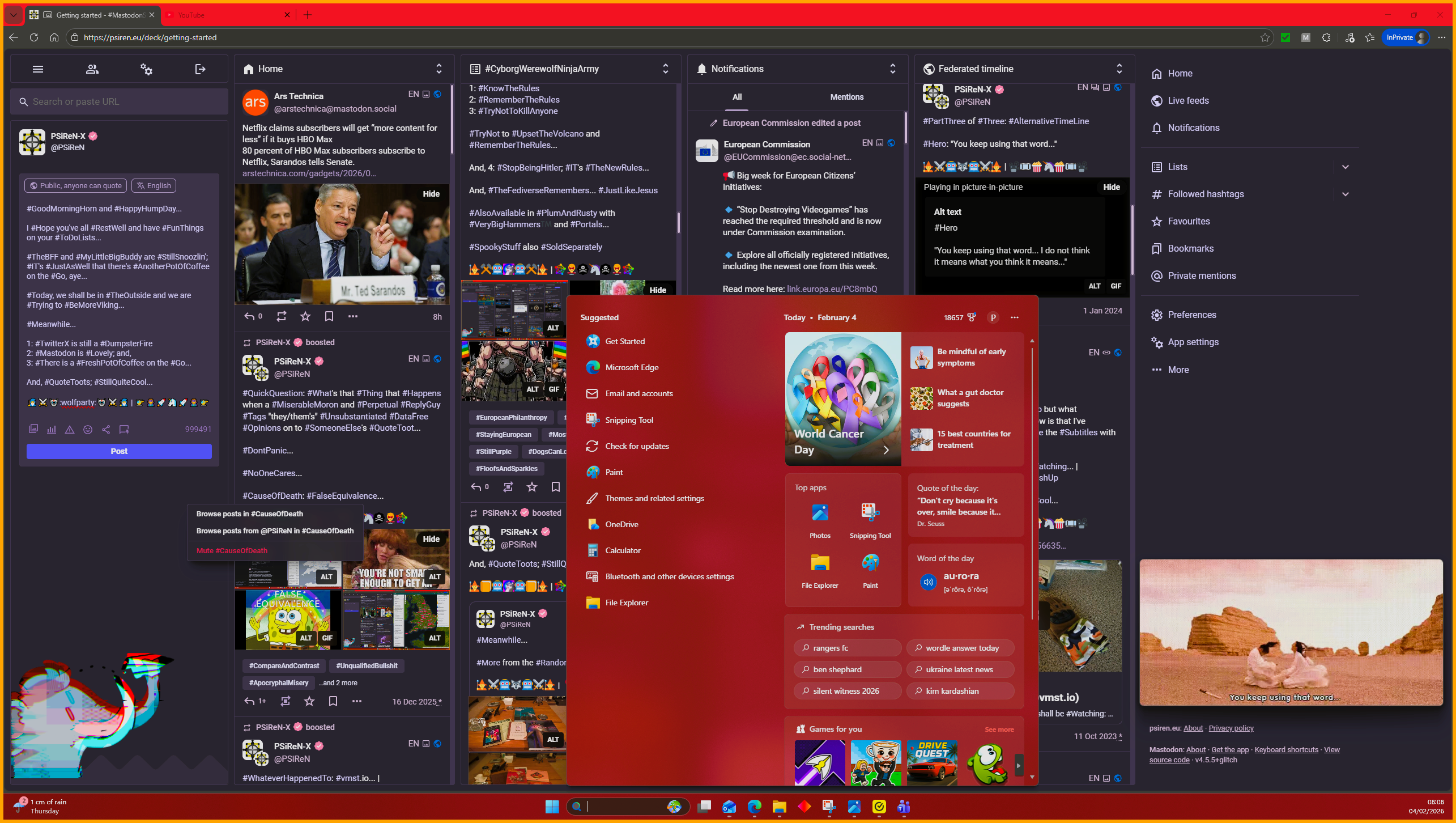Click the poll icon in compose toolbar

(x=52, y=430)
